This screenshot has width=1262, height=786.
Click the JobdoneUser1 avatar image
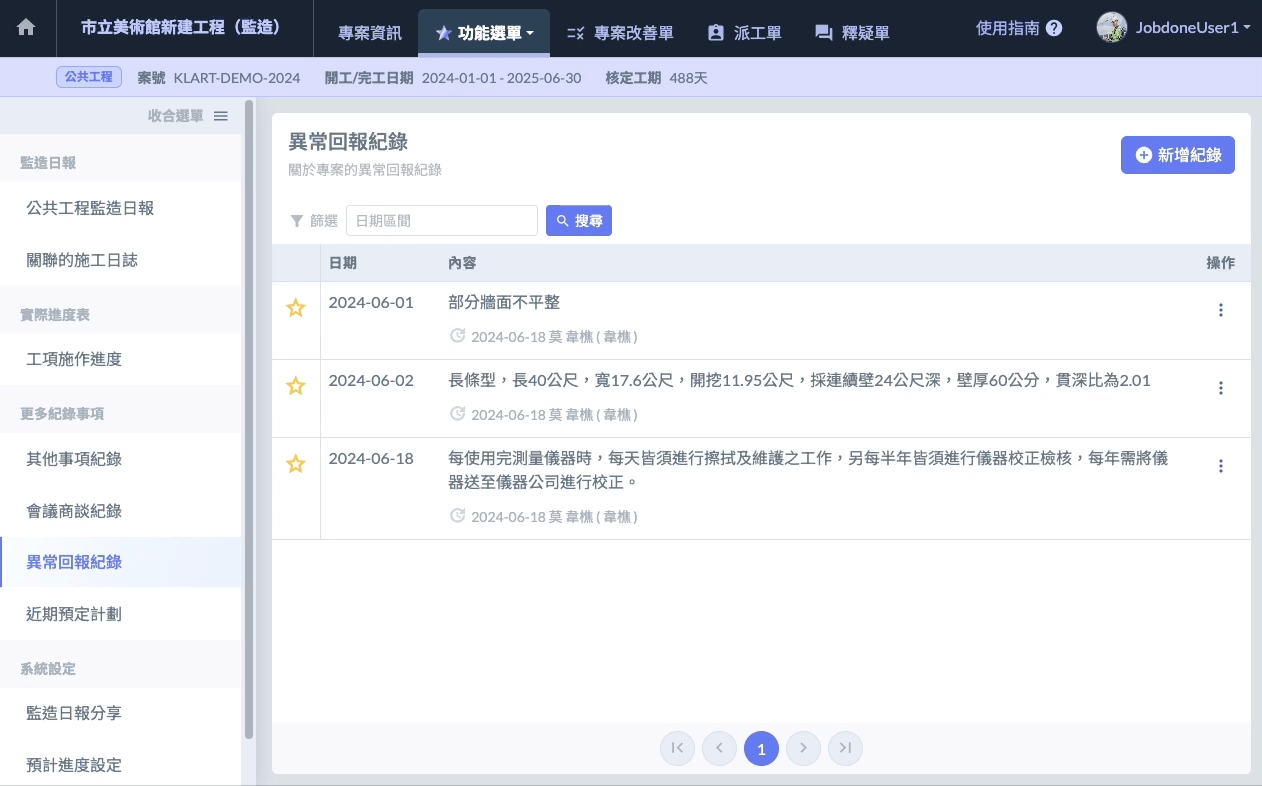(1111, 28)
